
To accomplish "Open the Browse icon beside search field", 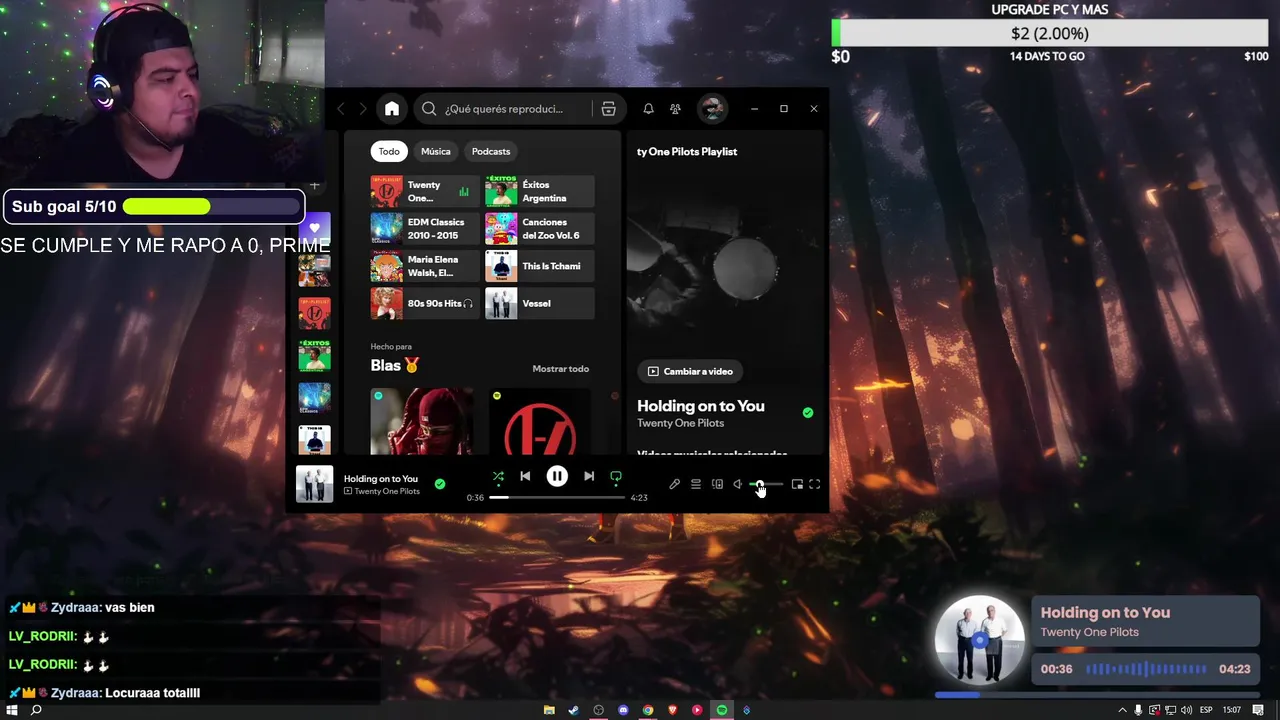I will (608, 109).
